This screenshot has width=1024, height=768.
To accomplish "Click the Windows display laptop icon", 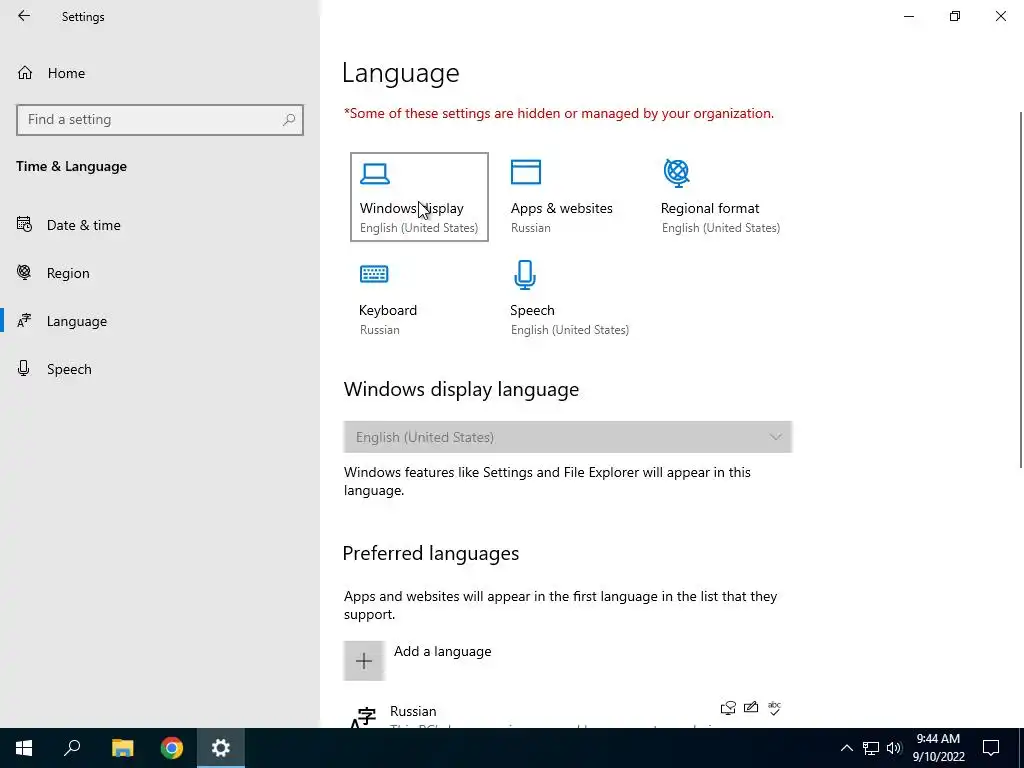I will point(375,174).
